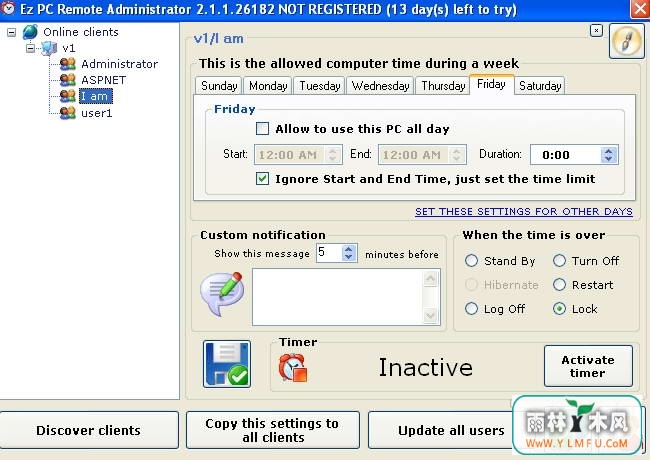Collapse the v1 computer node
The image size is (650, 460).
click(x=30, y=48)
